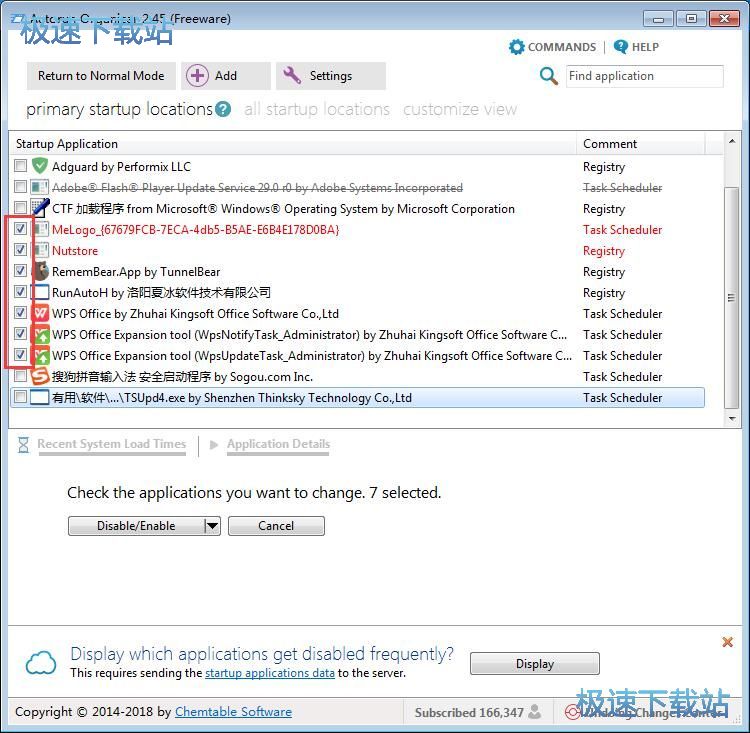The image size is (750, 733).
Task: Open the Disable/Enable dropdown arrow
Action: (x=212, y=526)
